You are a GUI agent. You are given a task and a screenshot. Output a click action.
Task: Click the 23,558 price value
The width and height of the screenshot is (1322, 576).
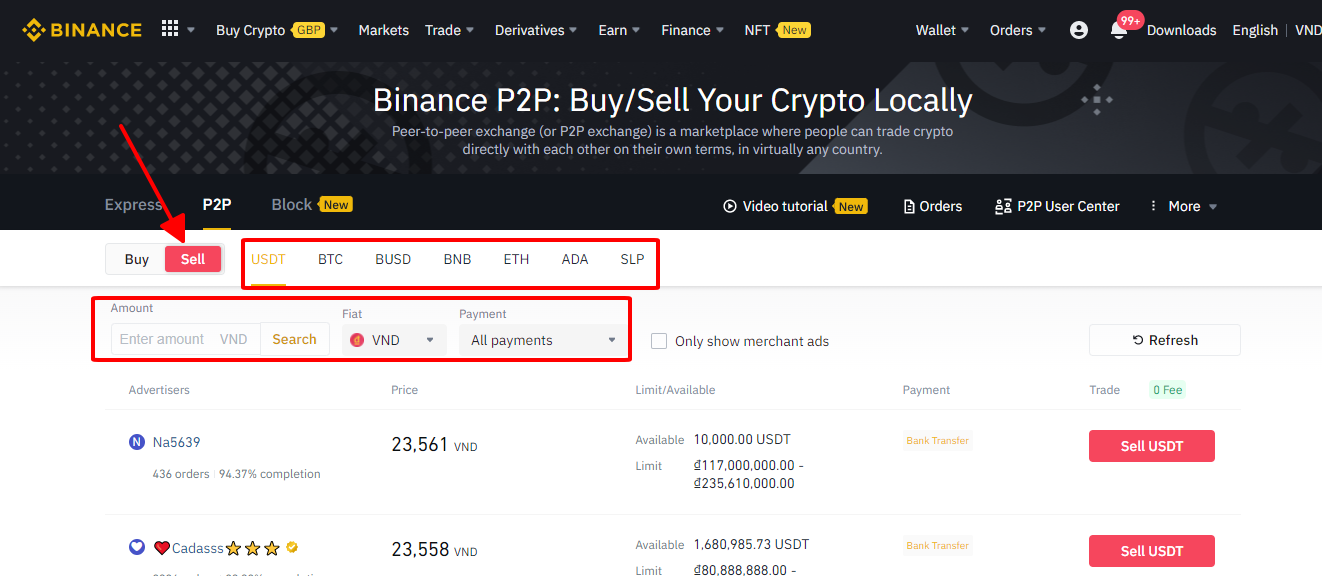coord(420,550)
